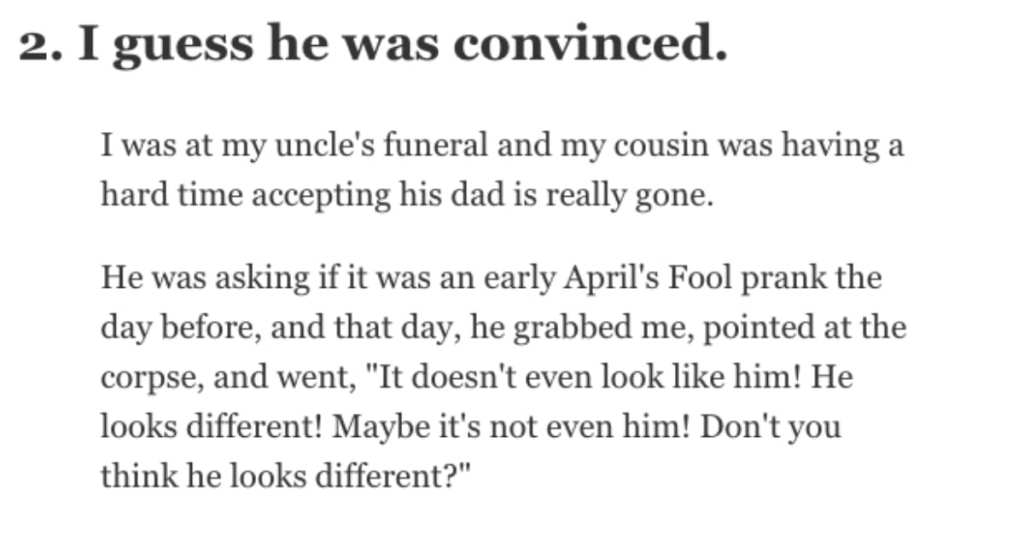Click the words "pointed at the"
The image size is (1024, 535).
pos(805,328)
